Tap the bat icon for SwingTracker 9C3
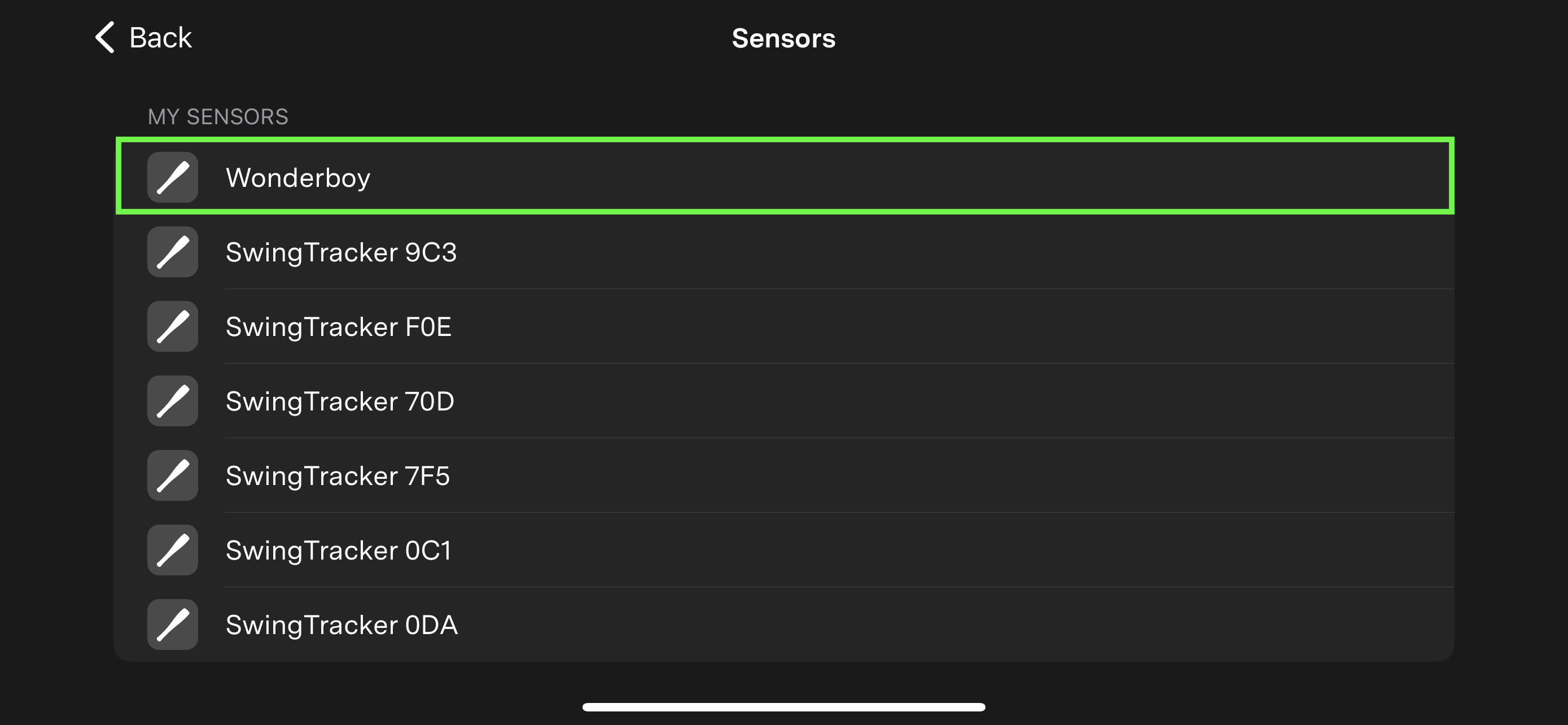This screenshot has height=725, width=1568. (x=172, y=252)
